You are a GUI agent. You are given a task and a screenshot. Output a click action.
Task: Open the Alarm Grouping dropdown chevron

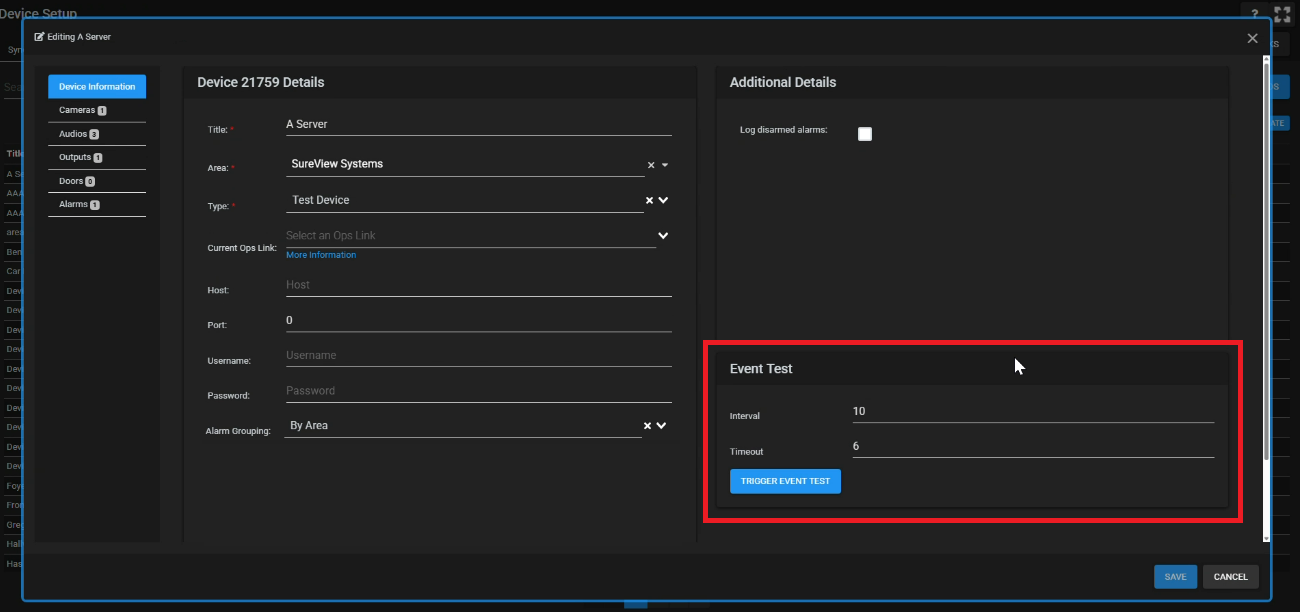(662, 425)
